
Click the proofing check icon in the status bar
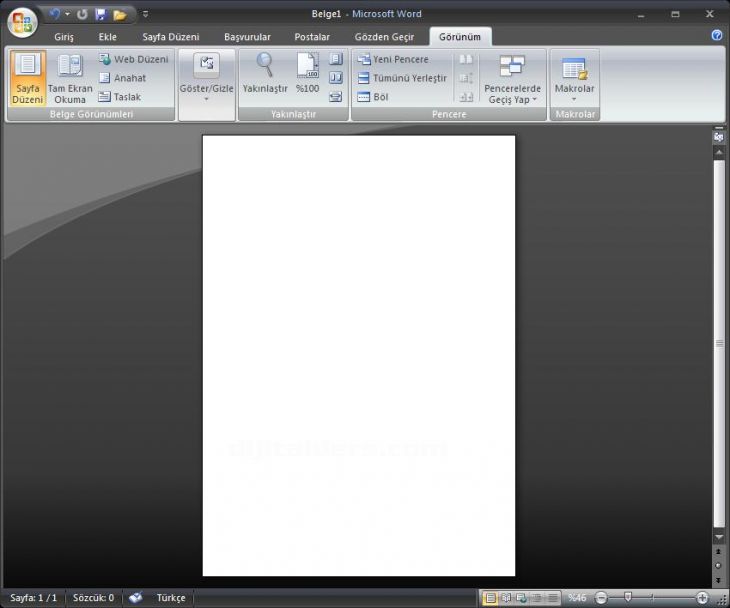pos(135,597)
